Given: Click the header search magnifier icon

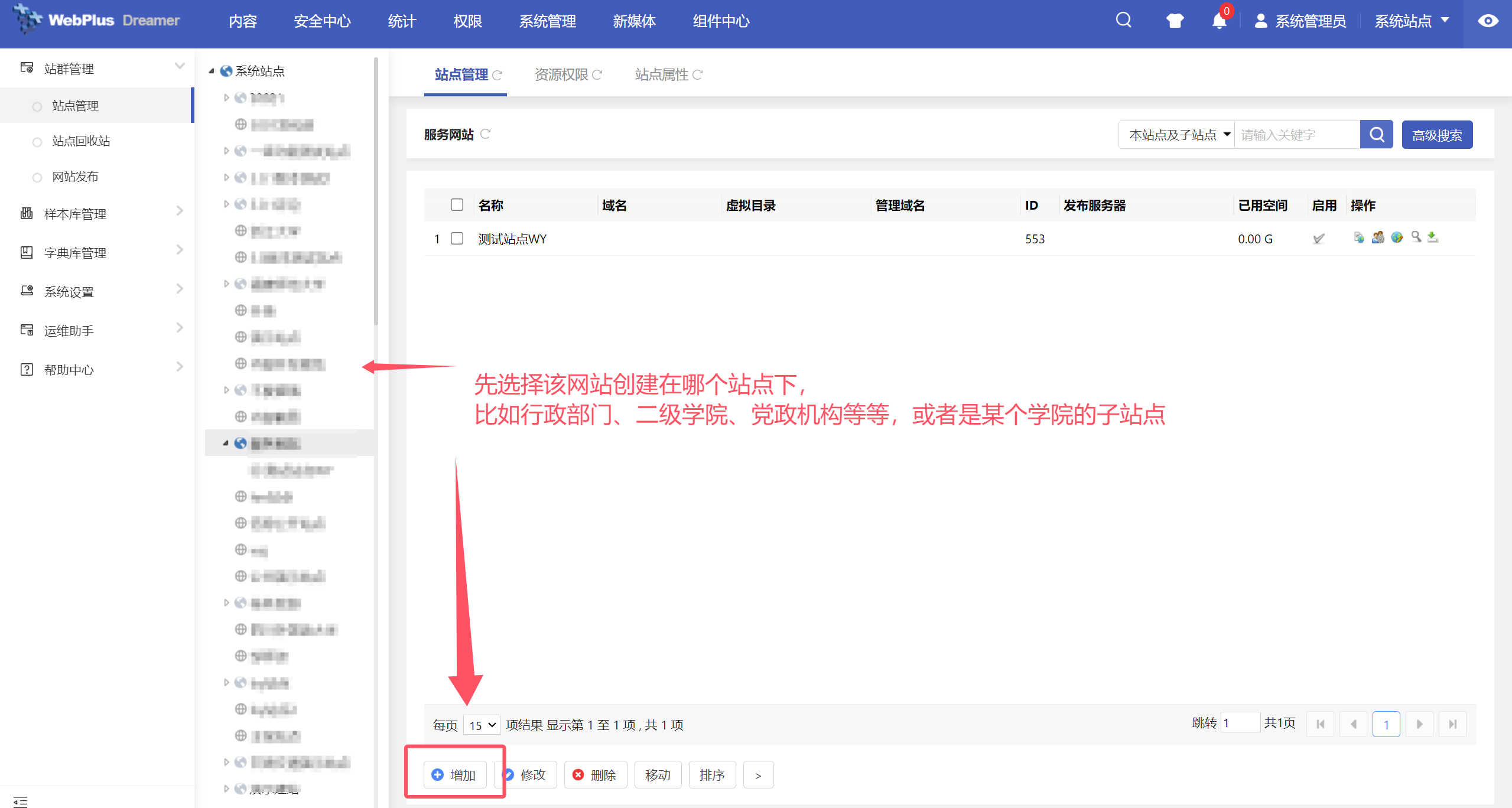Looking at the screenshot, I should pyautogui.click(x=1123, y=20).
